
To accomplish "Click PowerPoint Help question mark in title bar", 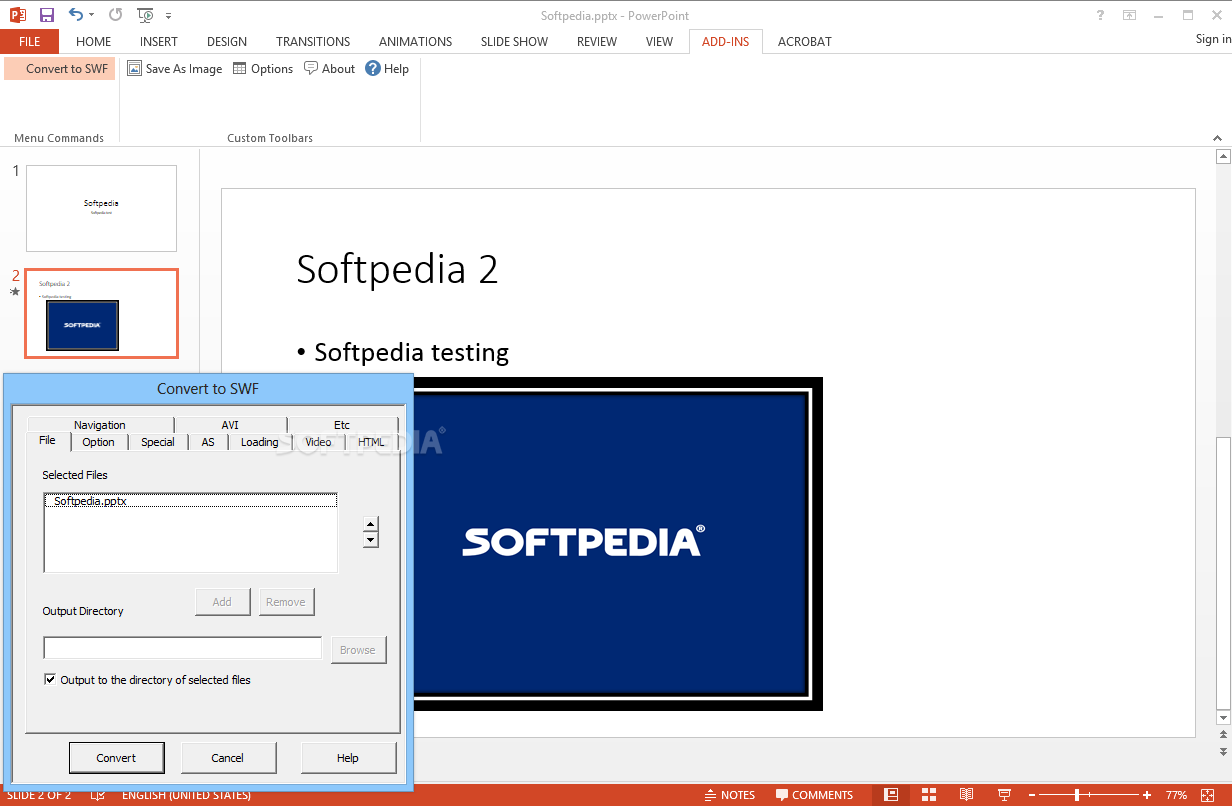I will (x=1100, y=15).
